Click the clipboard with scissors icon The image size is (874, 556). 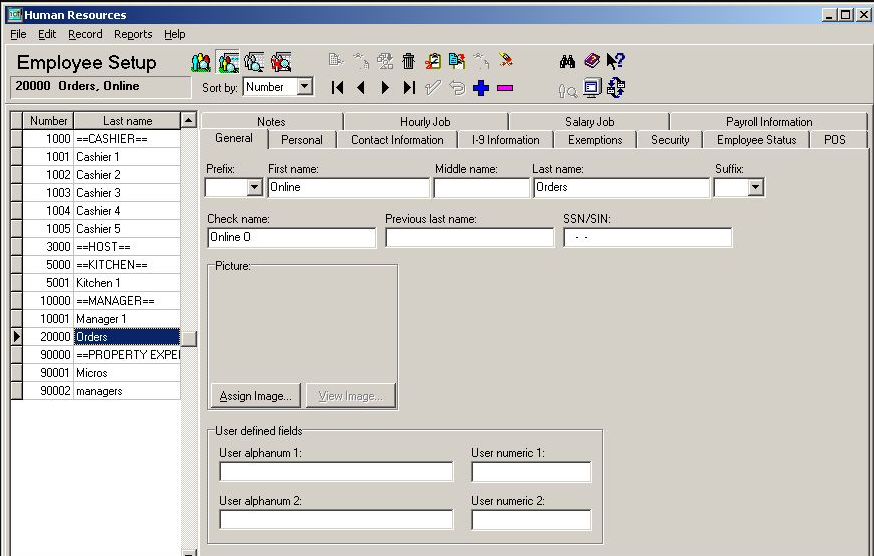pyautogui.click(x=433, y=61)
